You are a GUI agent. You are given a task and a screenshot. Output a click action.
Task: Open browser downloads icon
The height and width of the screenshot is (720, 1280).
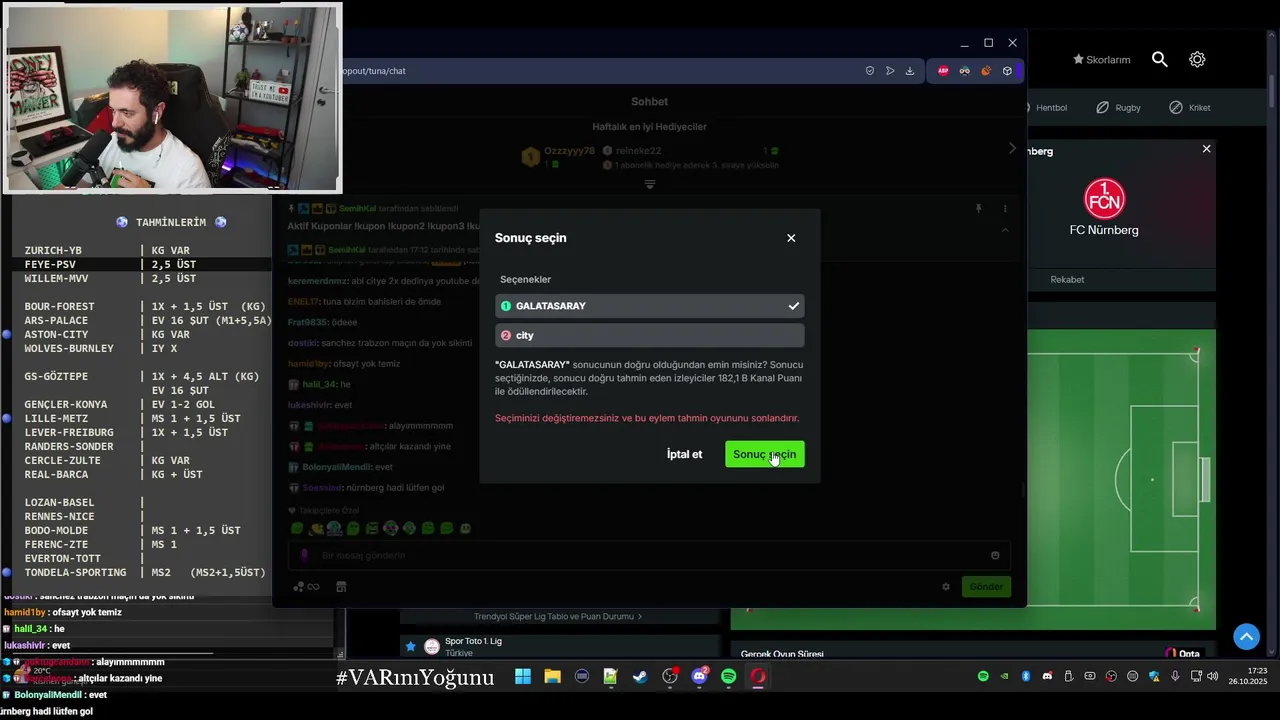point(910,71)
